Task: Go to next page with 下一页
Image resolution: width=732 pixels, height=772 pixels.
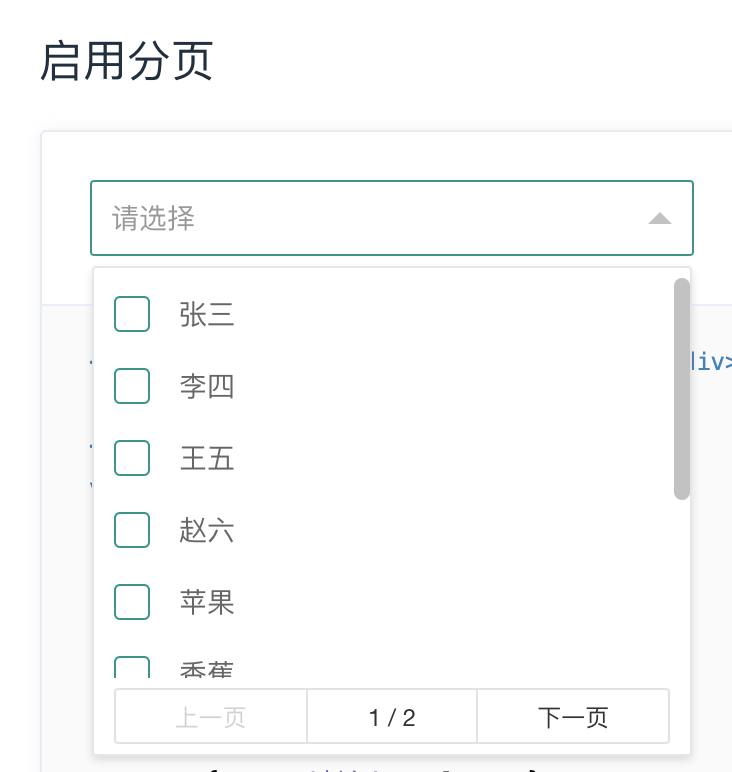Action: (x=573, y=716)
